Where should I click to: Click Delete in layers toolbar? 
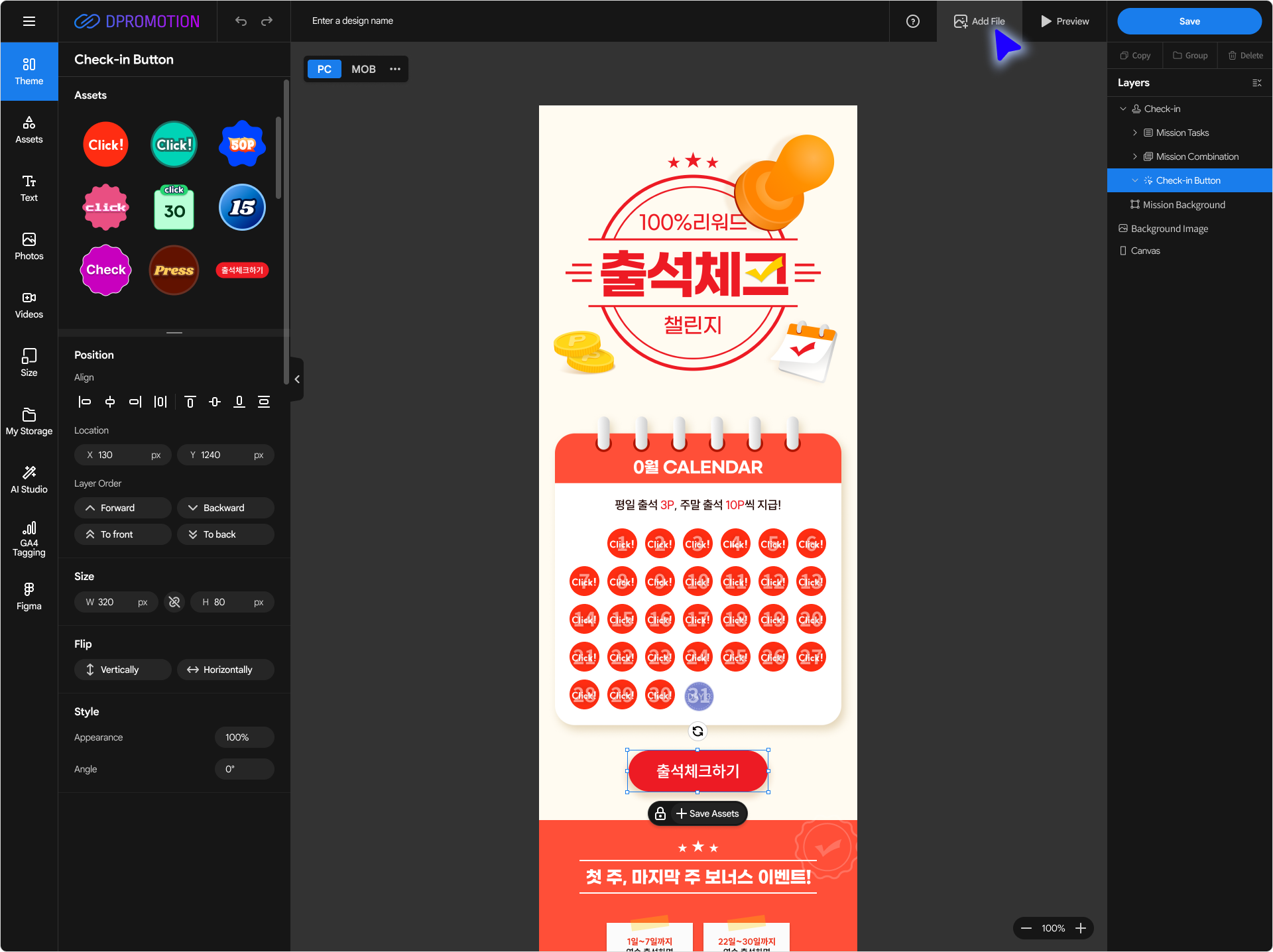pos(1245,56)
